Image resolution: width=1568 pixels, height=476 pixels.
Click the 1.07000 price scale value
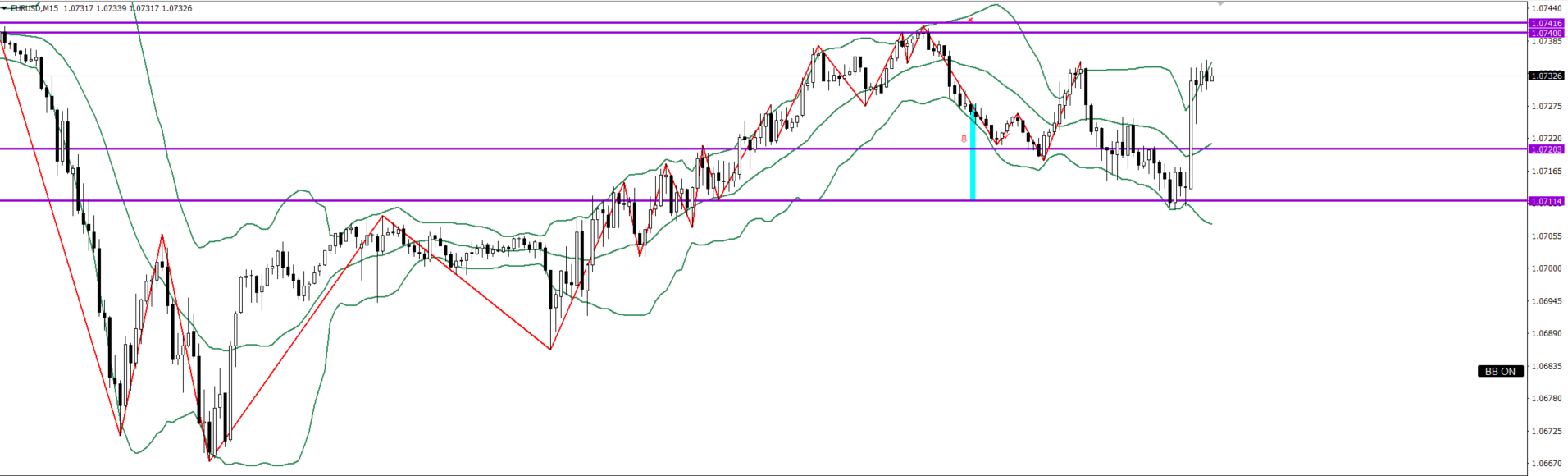click(1546, 268)
